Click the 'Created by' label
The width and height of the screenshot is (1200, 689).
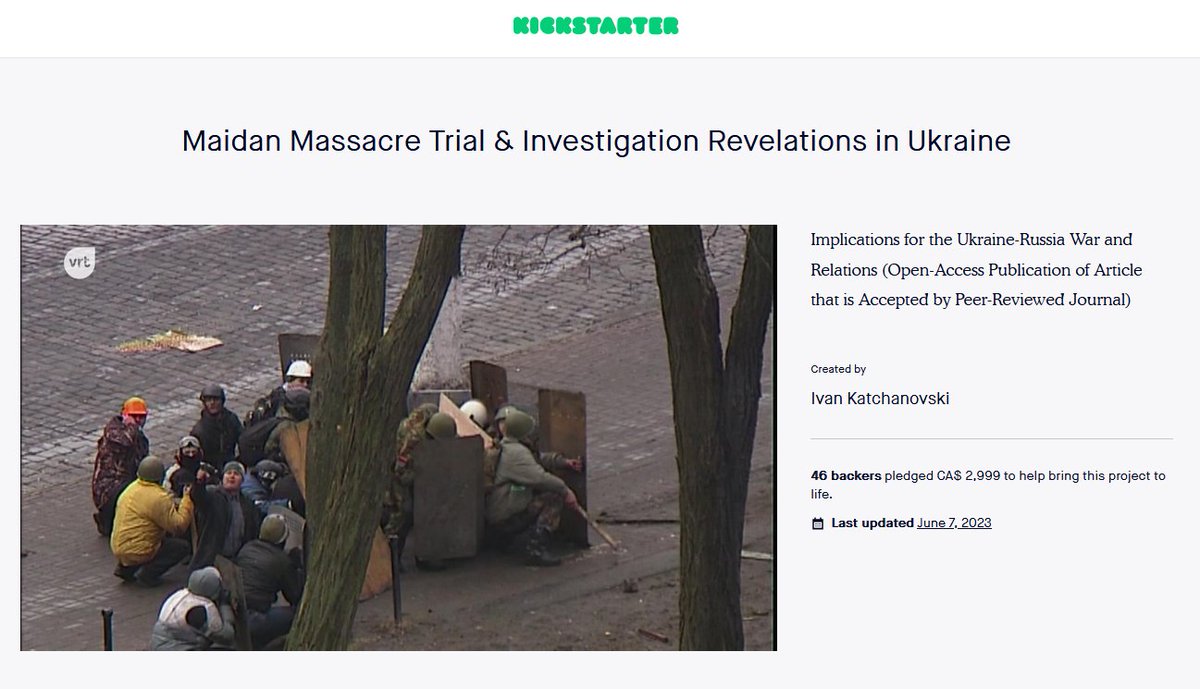[838, 369]
